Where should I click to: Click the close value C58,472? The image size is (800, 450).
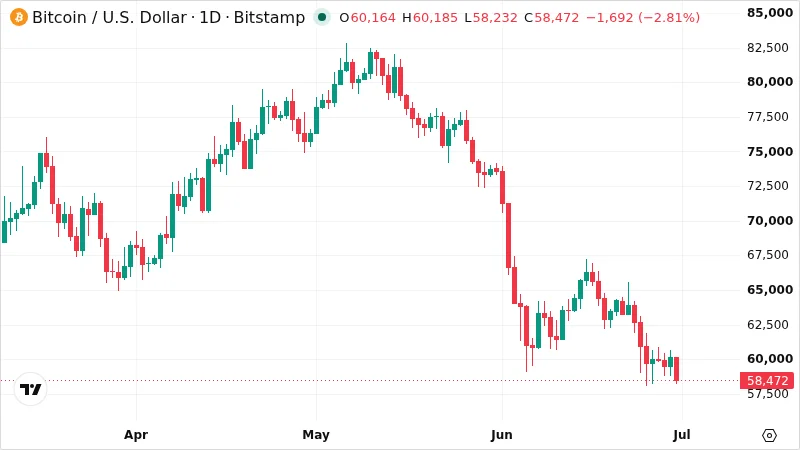pos(552,18)
